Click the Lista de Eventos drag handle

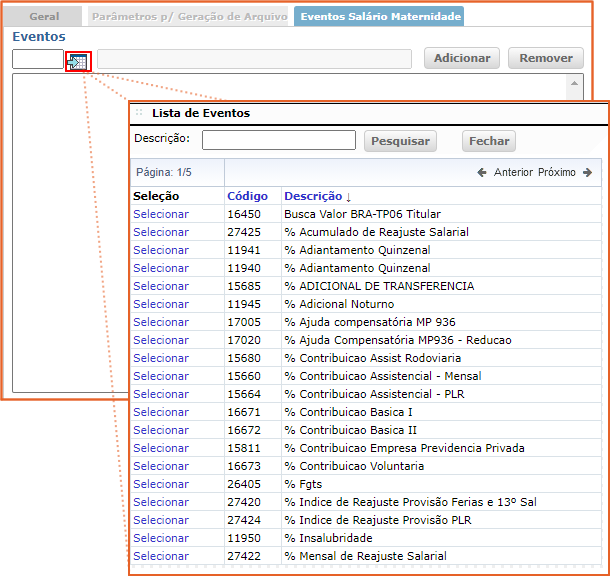[x=139, y=113]
